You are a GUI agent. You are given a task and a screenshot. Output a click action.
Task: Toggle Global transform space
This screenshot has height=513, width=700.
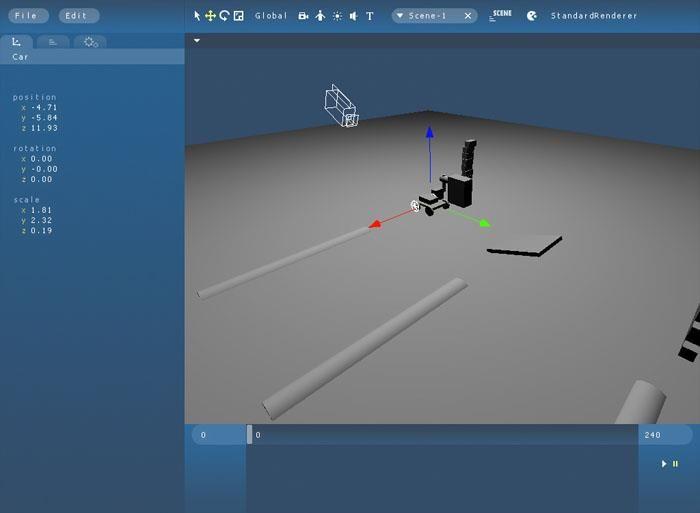pyautogui.click(x=271, y=16)
